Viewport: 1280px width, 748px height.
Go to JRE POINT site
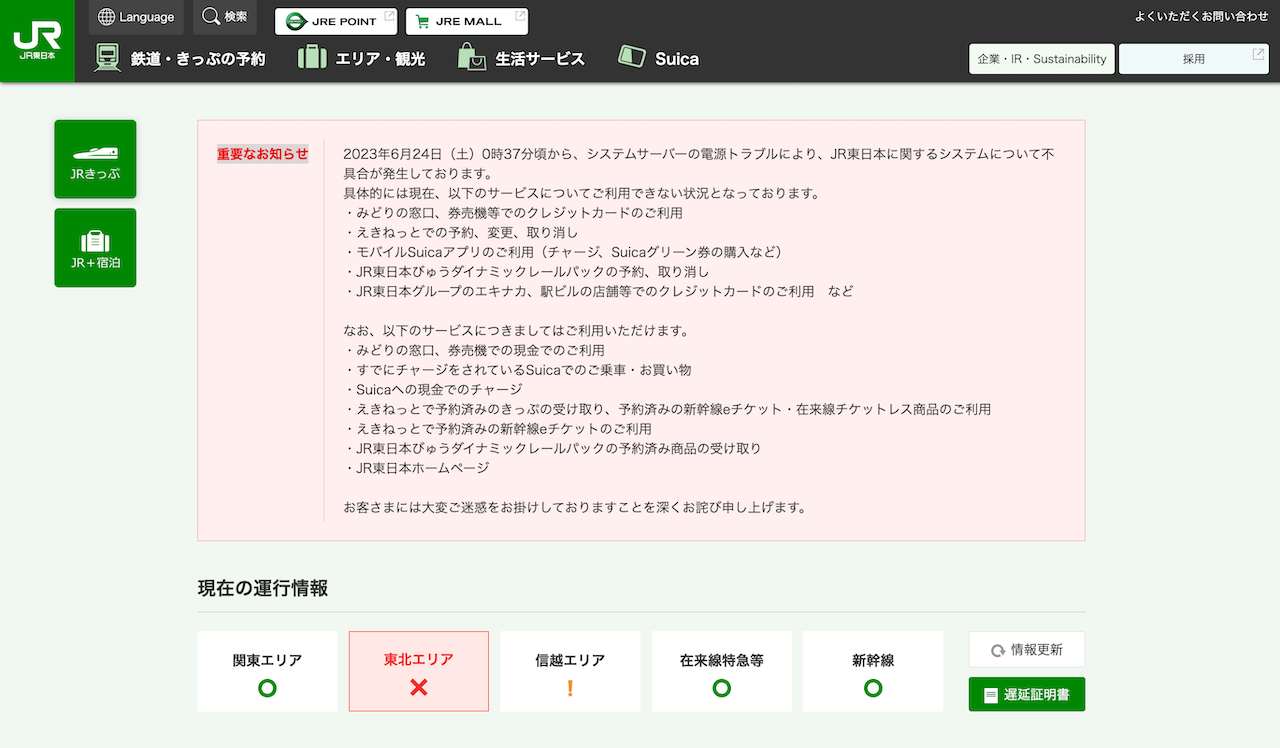tap(336, 21)
